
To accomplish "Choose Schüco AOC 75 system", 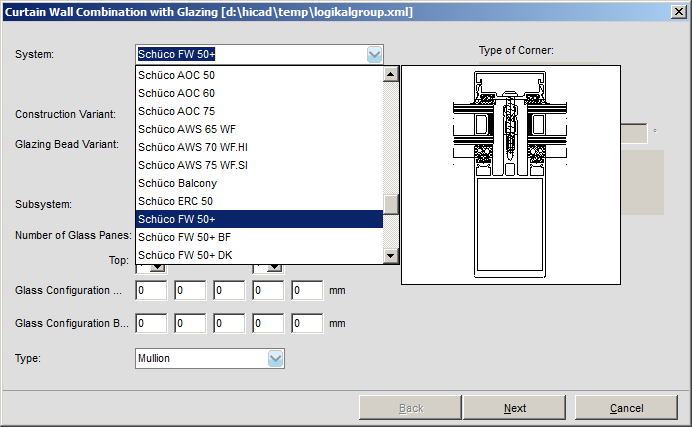I will coord(259,111).
